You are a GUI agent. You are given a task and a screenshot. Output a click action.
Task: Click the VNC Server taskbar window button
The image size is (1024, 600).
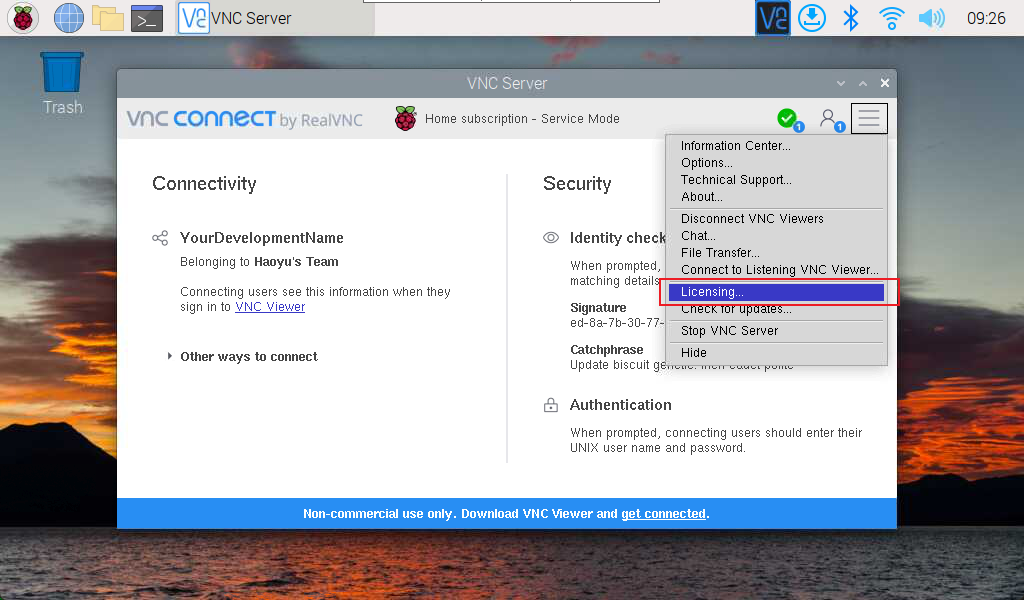(276, 18)
